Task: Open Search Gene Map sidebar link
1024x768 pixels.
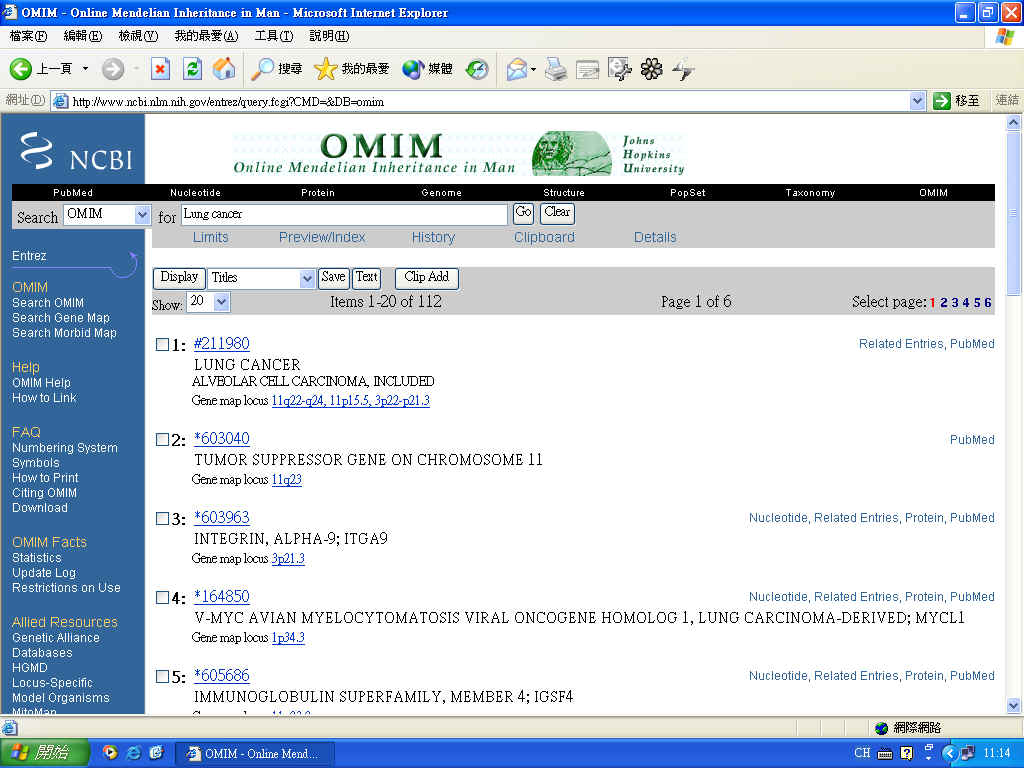Action: [x=61, y=318]
